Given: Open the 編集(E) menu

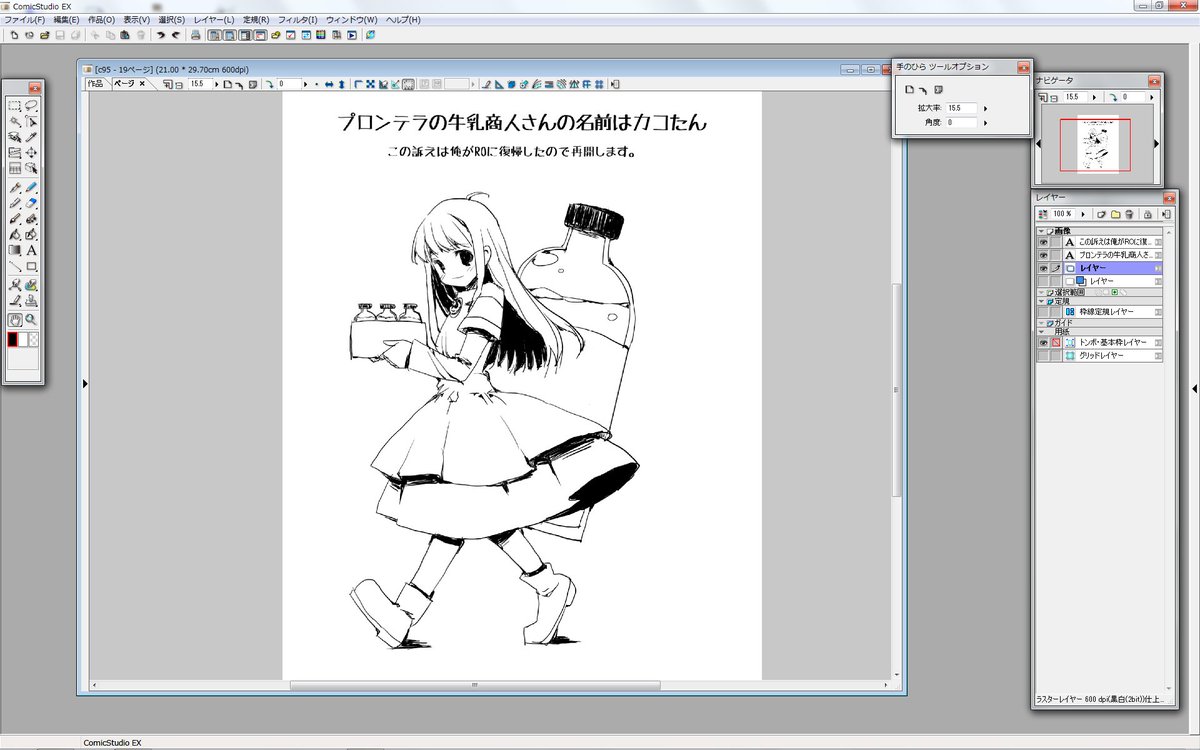Looking at the screenshot, I should coord(67,20).
